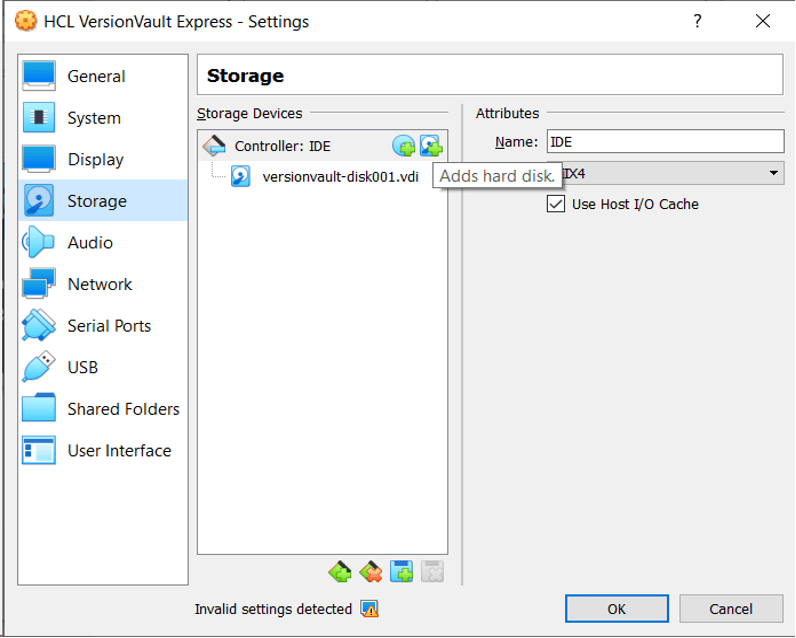Open the General settings category
The height and width of the screenshot is (638, 796).
point(103,76)
